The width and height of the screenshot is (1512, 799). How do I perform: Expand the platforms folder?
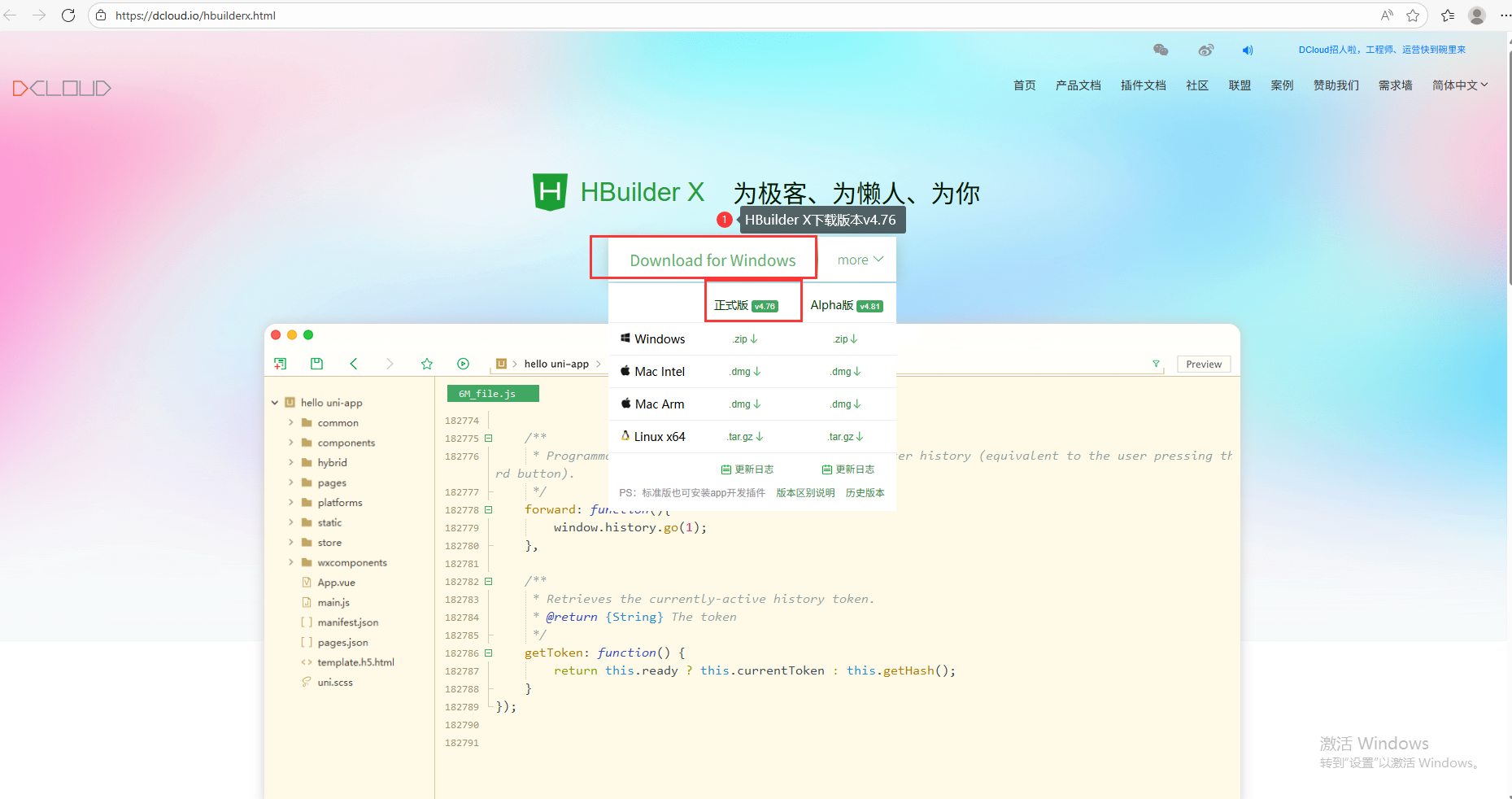290,502
